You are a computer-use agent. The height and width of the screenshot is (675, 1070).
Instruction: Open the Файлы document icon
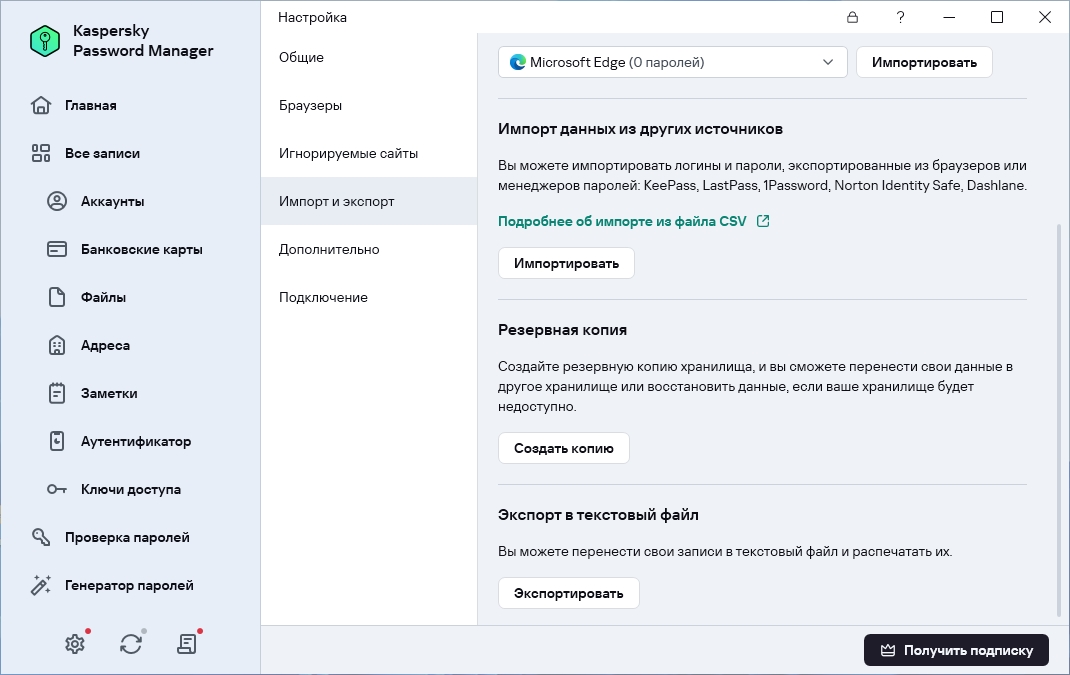click(57, 297)
